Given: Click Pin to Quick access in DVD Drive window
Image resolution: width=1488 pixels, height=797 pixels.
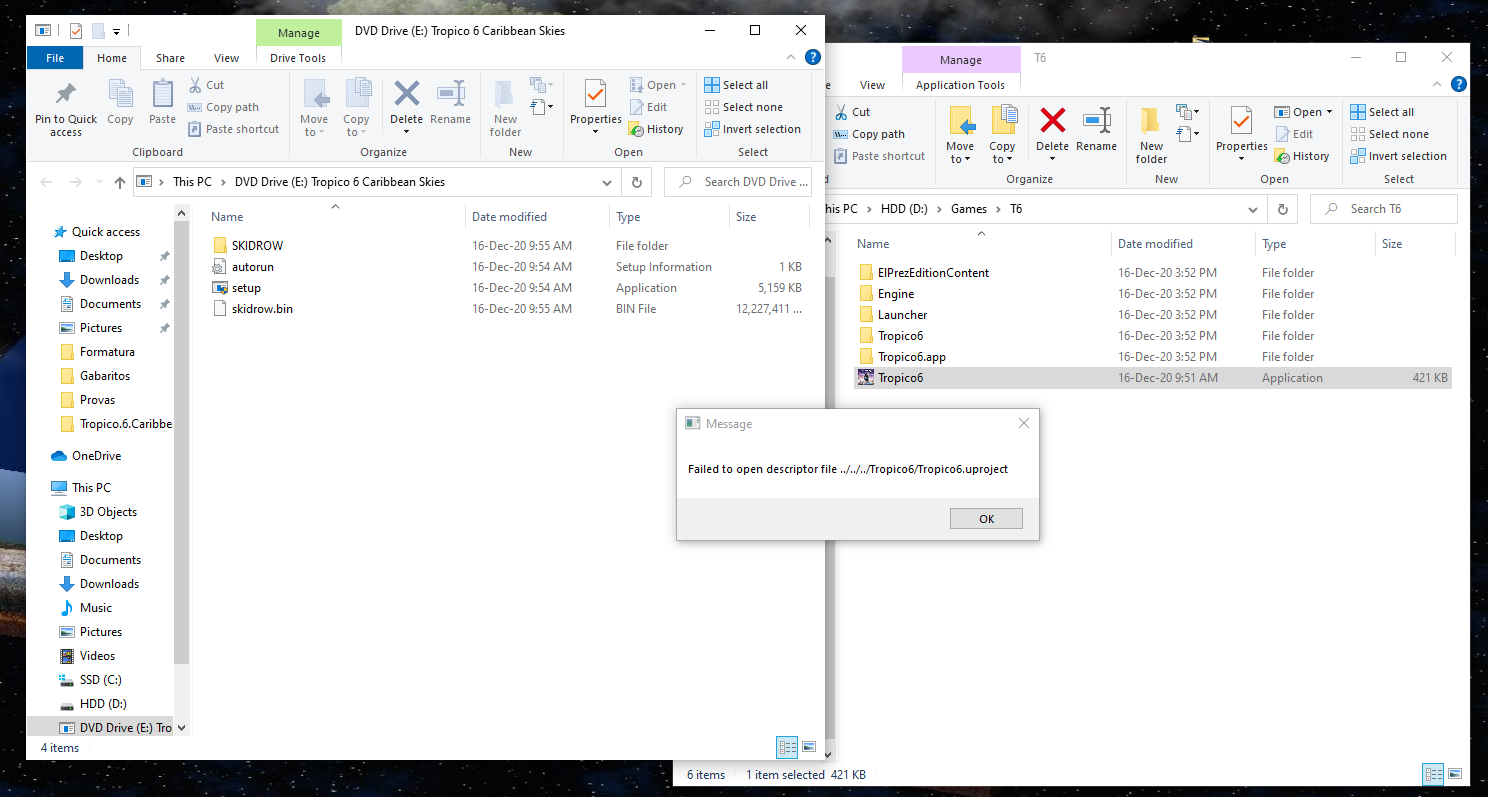Looking at the screenshot, I should (66, 109).
